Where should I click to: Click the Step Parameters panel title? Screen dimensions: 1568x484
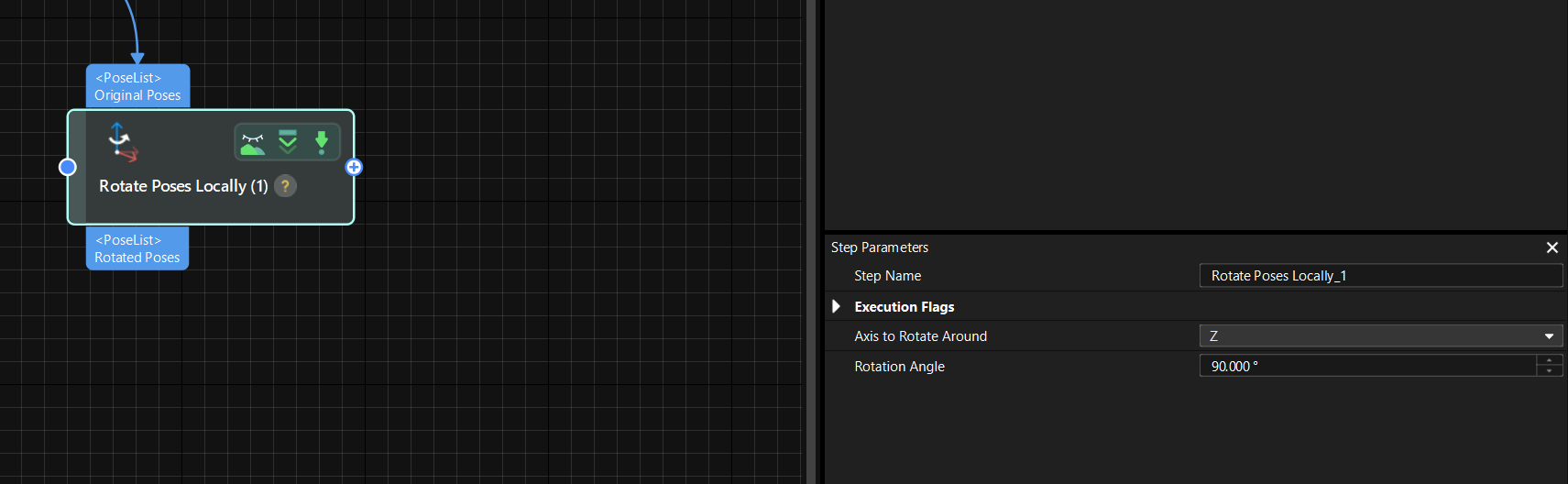coord(880,247)
